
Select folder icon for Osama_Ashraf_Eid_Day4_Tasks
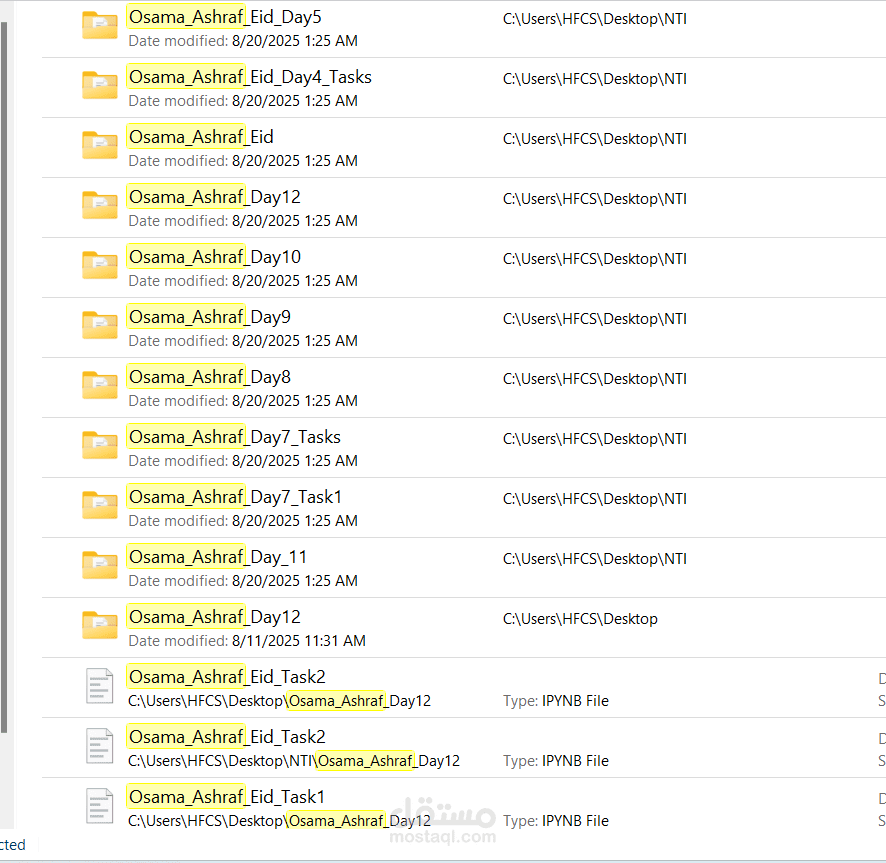[99, 85]
